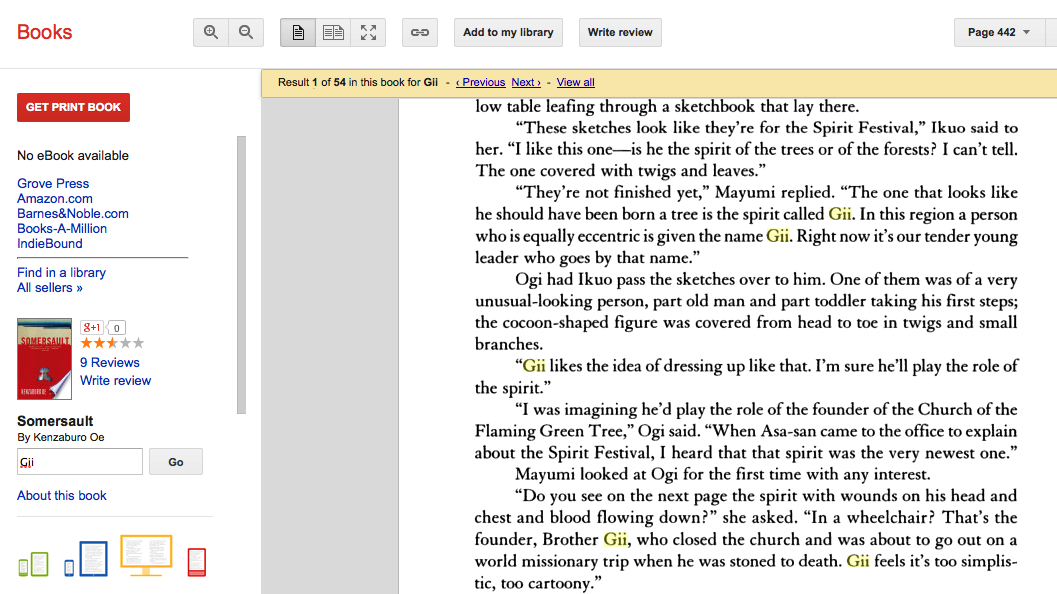Open the 9 Reviews link
Viewport: 1057px width, 594px height.
[x=110, y=363]
